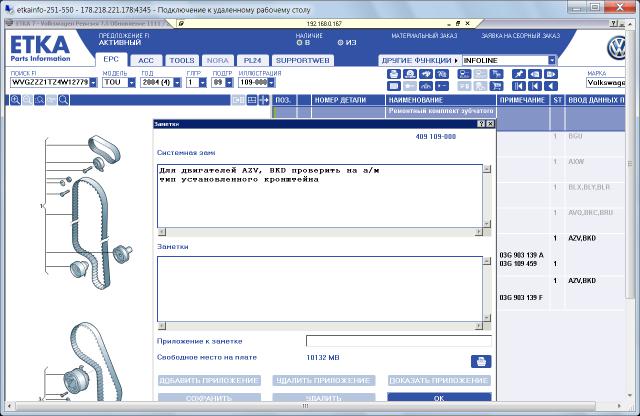Click the СОХРАНИТЬ button
This screenshot has height=416, width=640.
[x=209, y=398]
